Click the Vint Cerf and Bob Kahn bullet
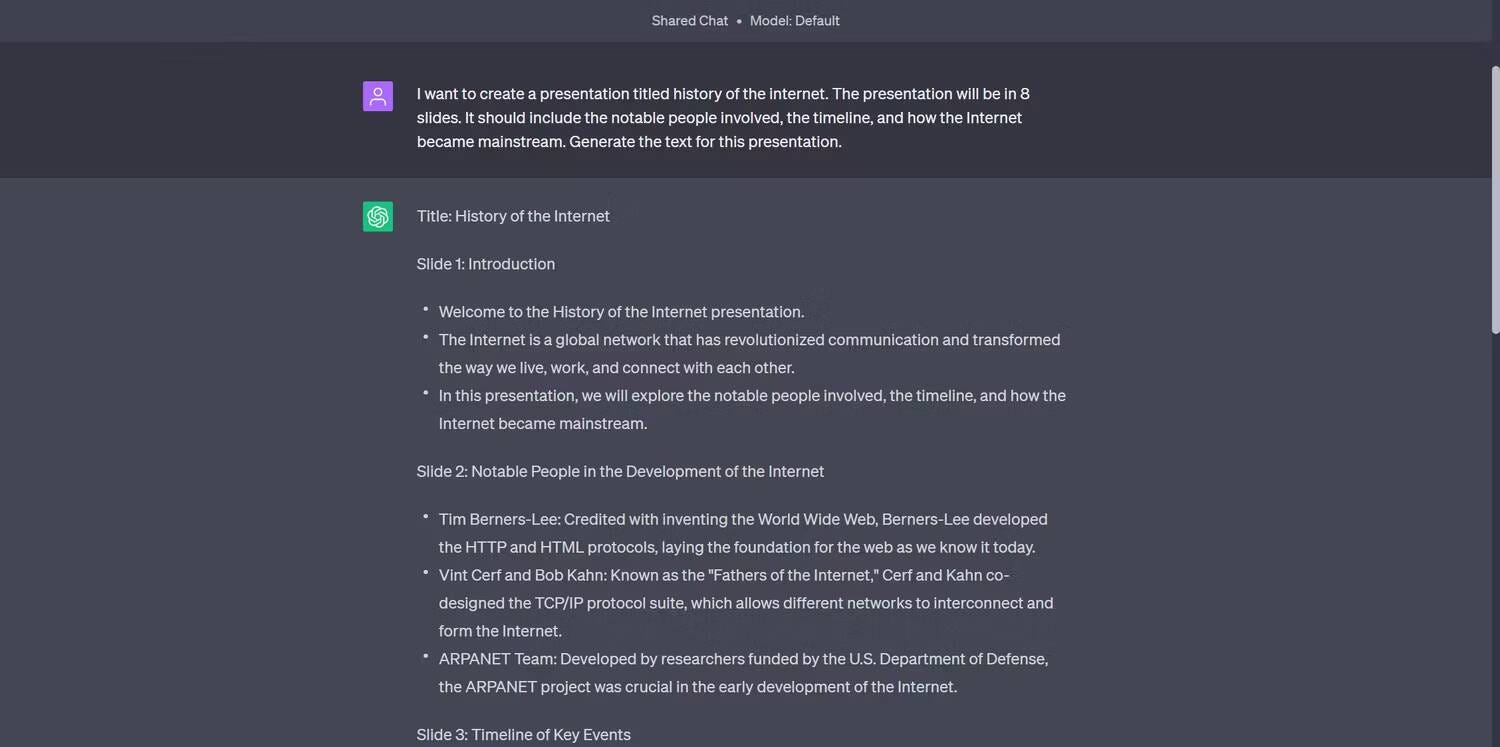The height and width of the screenshot is (747, 1500). tap(746, 603)
